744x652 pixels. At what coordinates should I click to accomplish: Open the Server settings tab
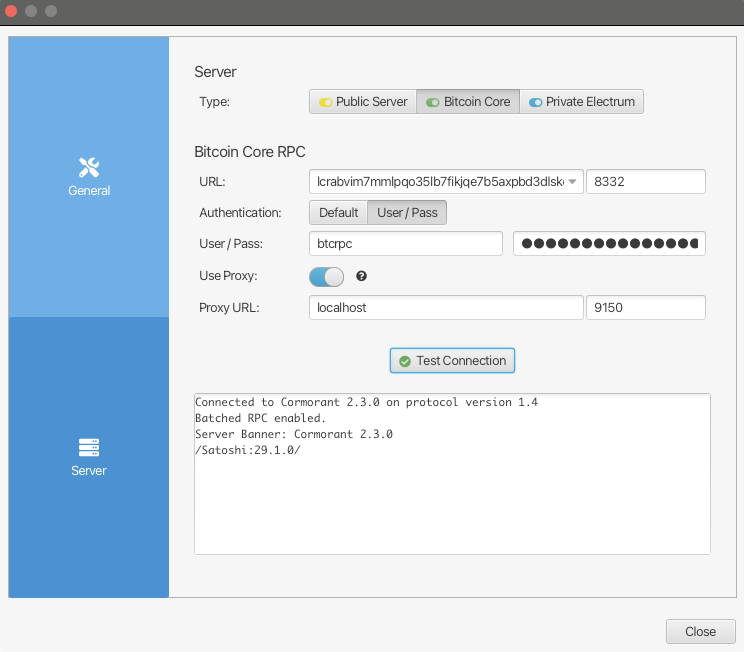coord(89,457)
